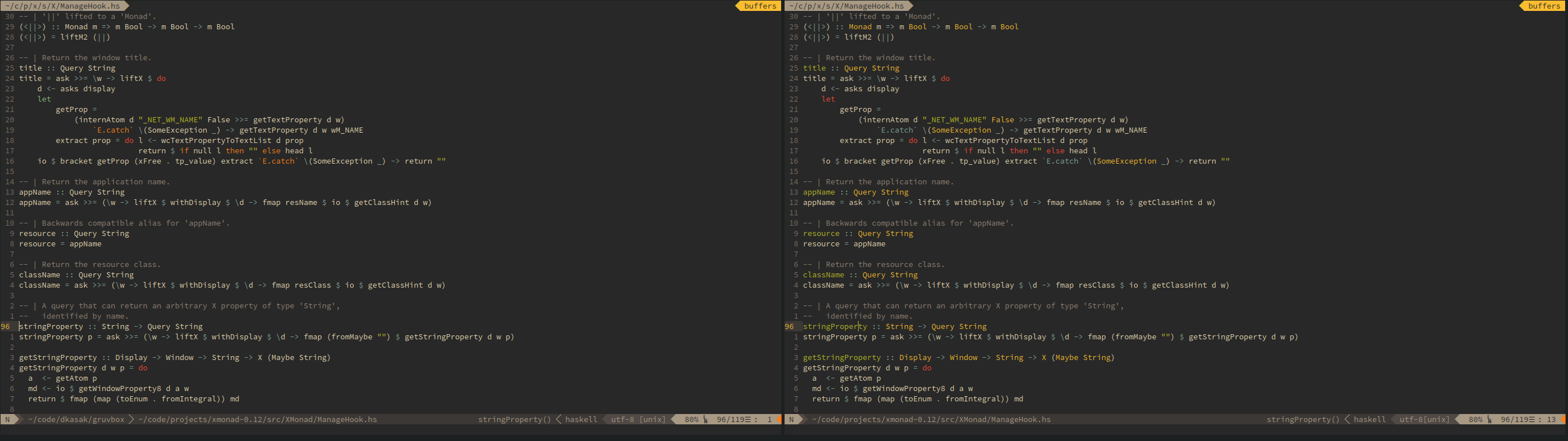This screenshot has width=1568, height=441.
Task: Click the ManageHook.hs file path in right statusline
Action: (x=932, y=419)
